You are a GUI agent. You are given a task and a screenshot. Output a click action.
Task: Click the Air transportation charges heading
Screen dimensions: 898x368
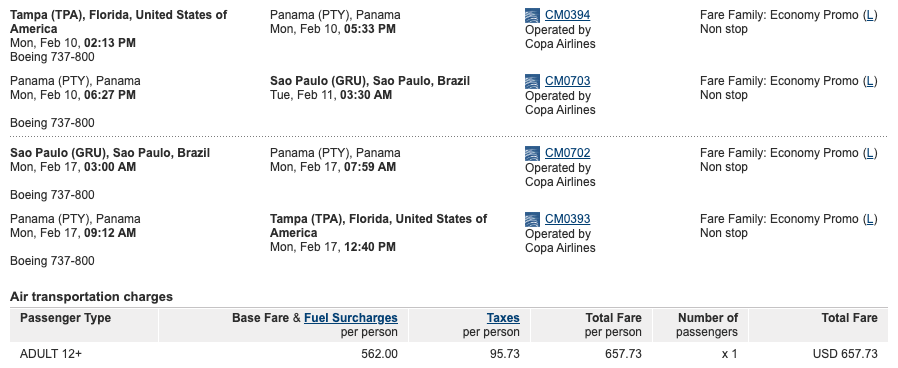(x=91, y=297)
